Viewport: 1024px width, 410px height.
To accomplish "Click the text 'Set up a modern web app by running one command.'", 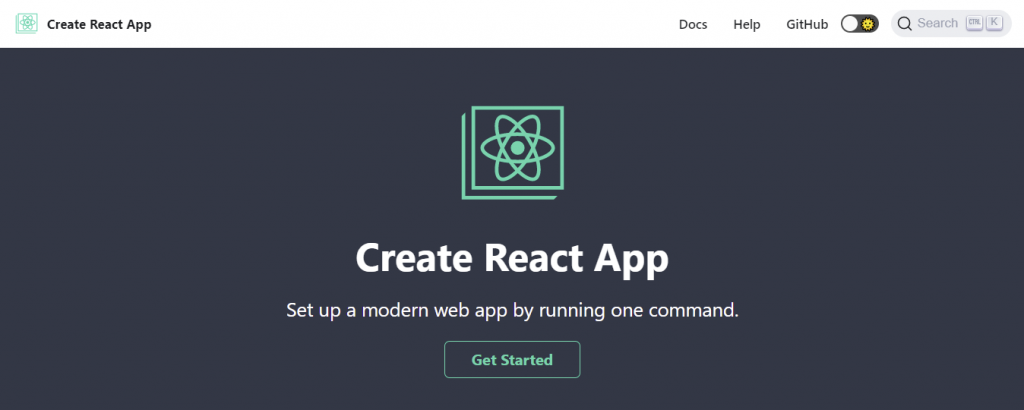I will (x=512, y=310).
